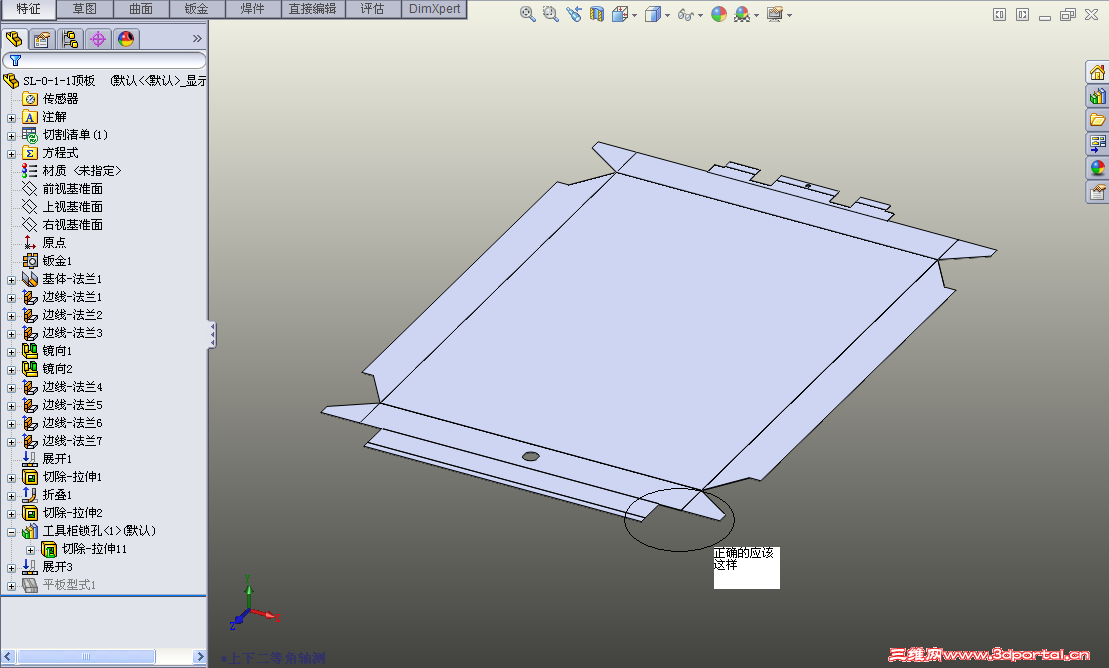Image resolution: width=1109 pixels, height=668 pixels.
Task: Click the Previous View icon
Action: (x=574, y=14)
